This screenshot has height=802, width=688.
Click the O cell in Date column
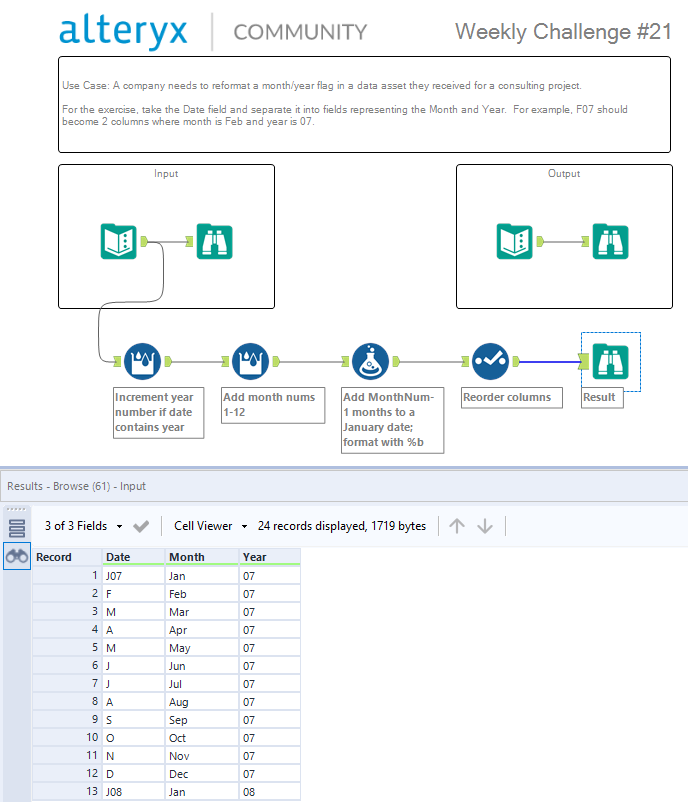point(134,738)
